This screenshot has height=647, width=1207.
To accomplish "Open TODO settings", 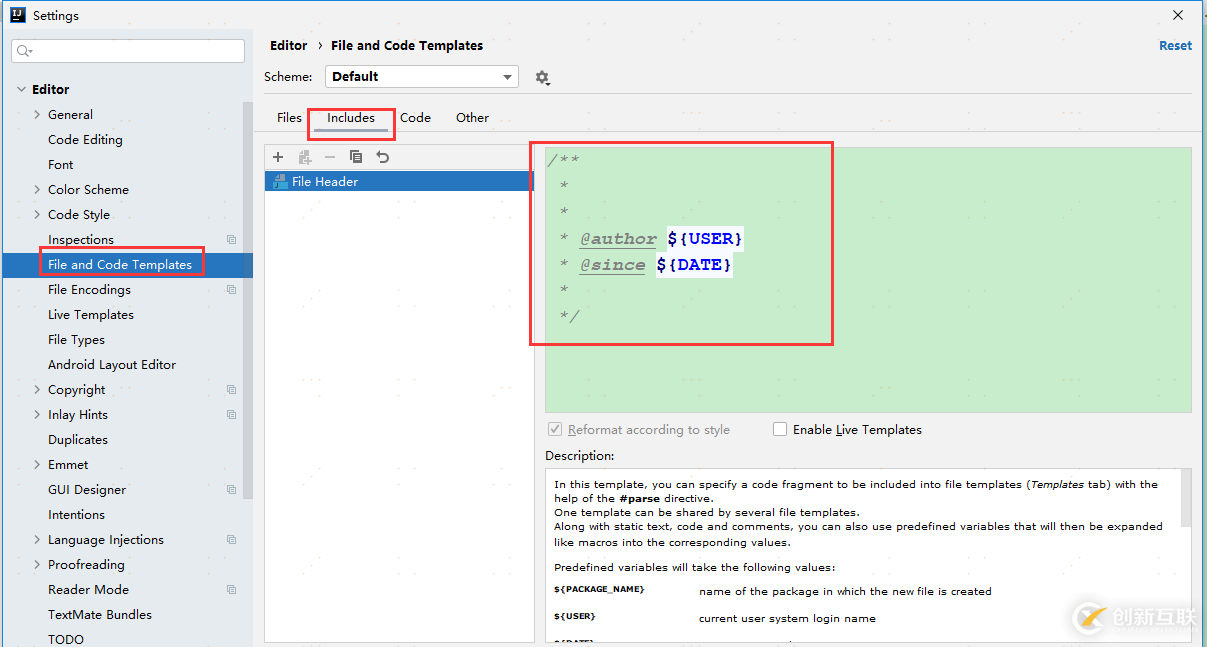I will (x=66, y=639).
